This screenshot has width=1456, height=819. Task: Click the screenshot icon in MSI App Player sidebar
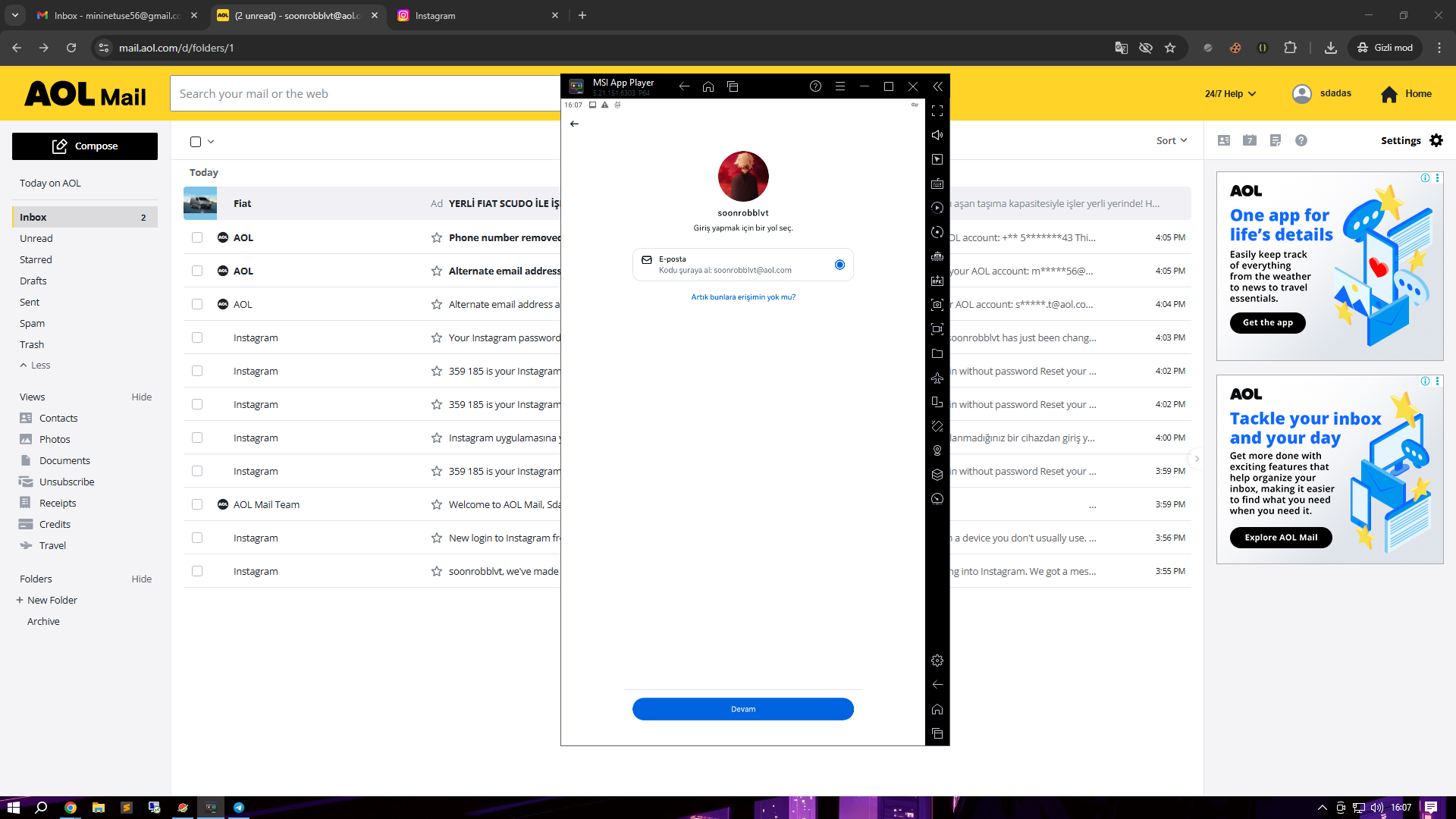tap(937, 305)
